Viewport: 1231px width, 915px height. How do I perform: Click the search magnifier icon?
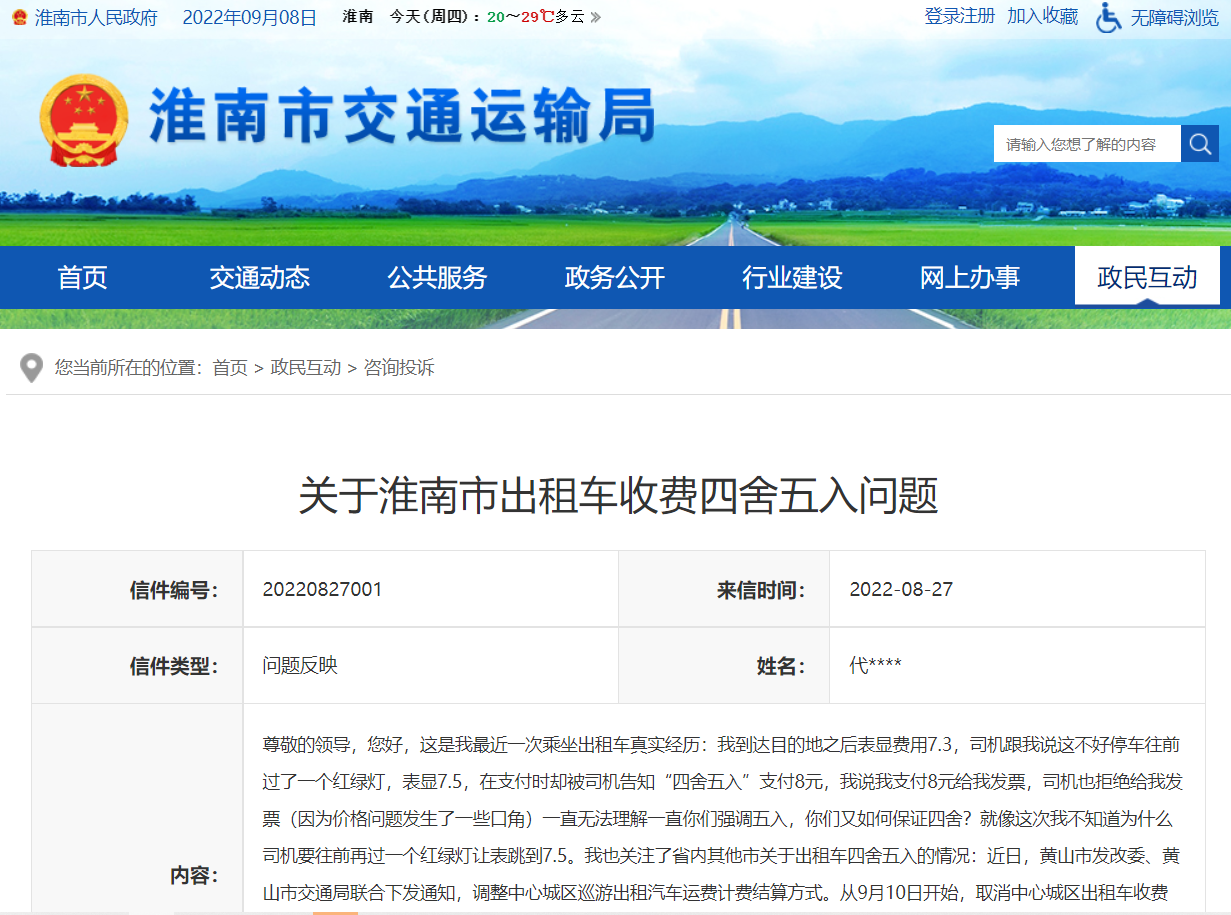click(1200, 143)
